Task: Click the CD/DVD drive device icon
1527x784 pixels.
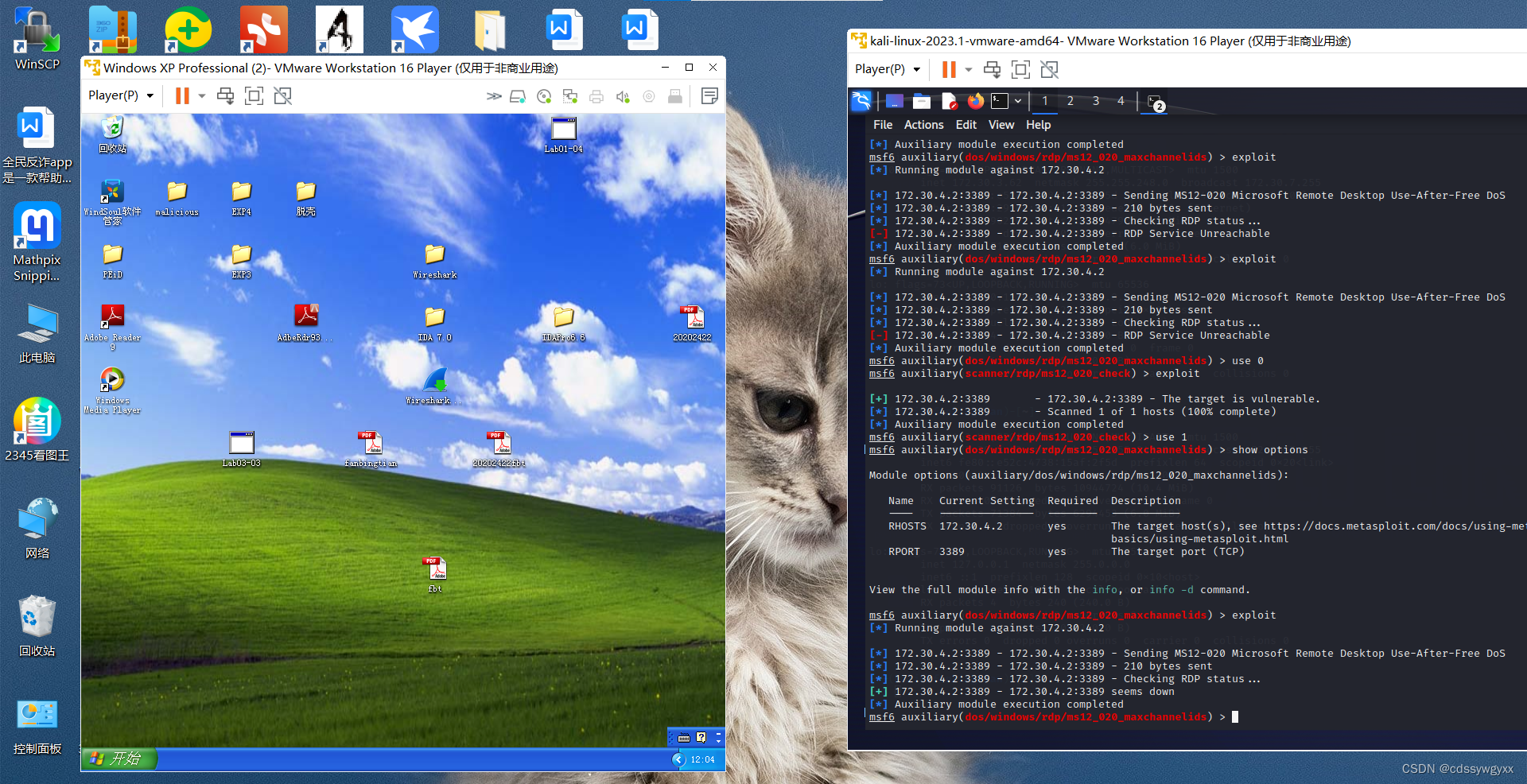Action: click(544, 96)
